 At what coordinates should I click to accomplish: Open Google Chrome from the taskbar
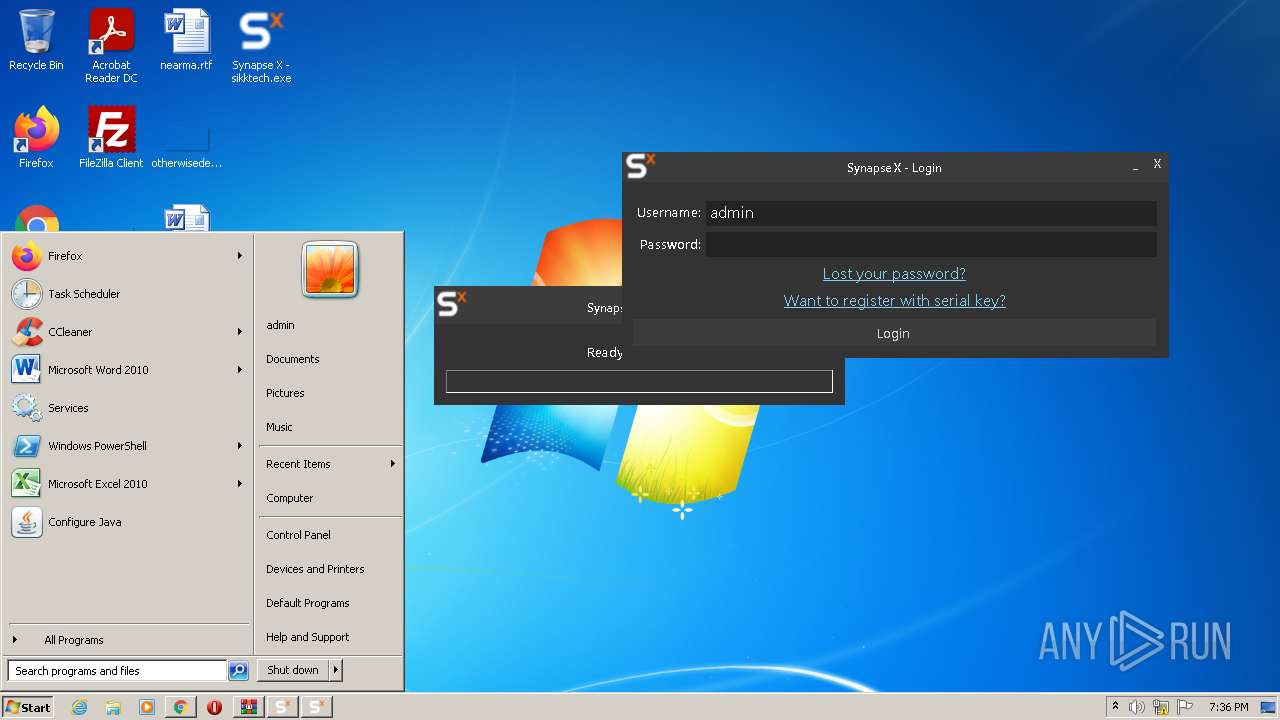tap(180, 707)
